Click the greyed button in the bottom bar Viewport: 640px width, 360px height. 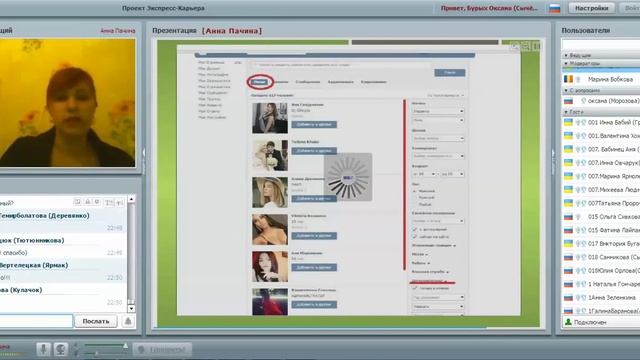point(162,350)
